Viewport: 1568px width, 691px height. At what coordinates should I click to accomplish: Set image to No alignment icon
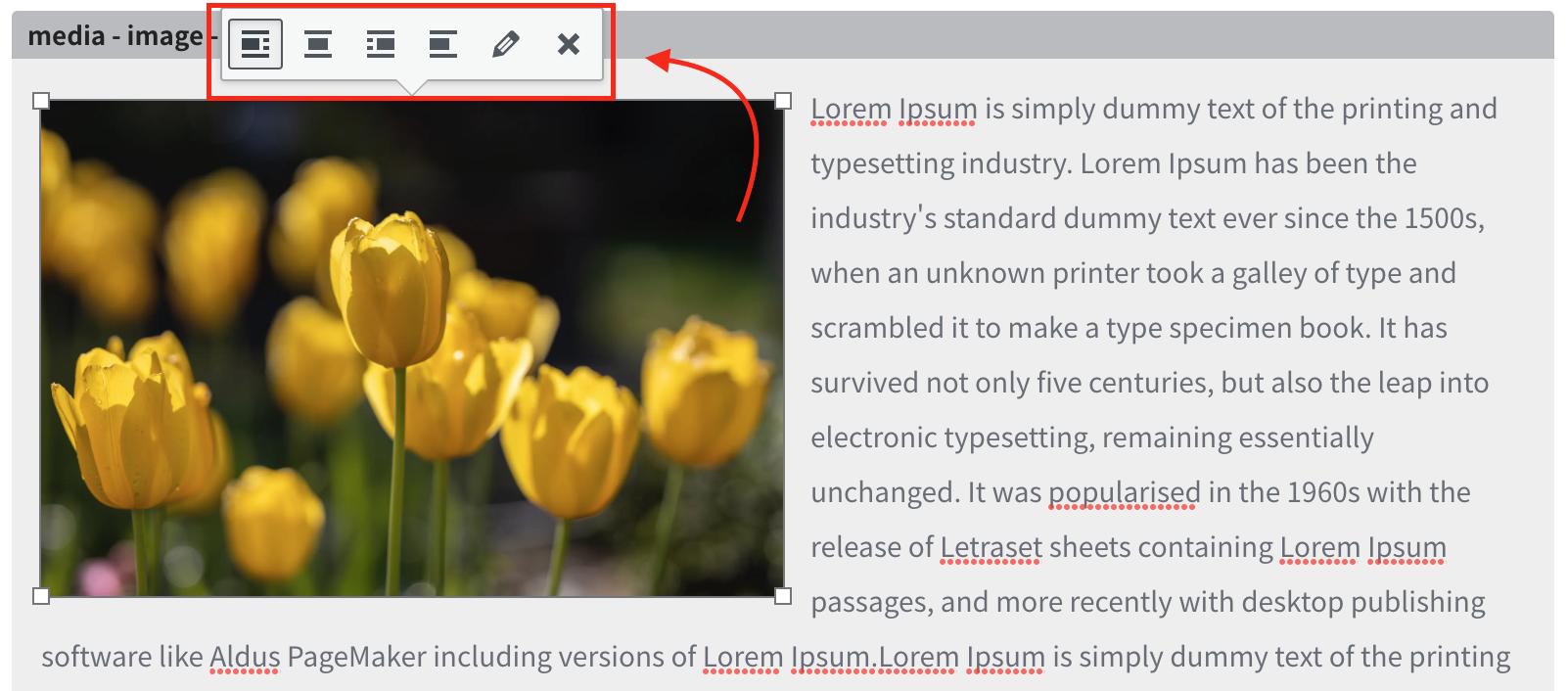[x=442, y=44]
